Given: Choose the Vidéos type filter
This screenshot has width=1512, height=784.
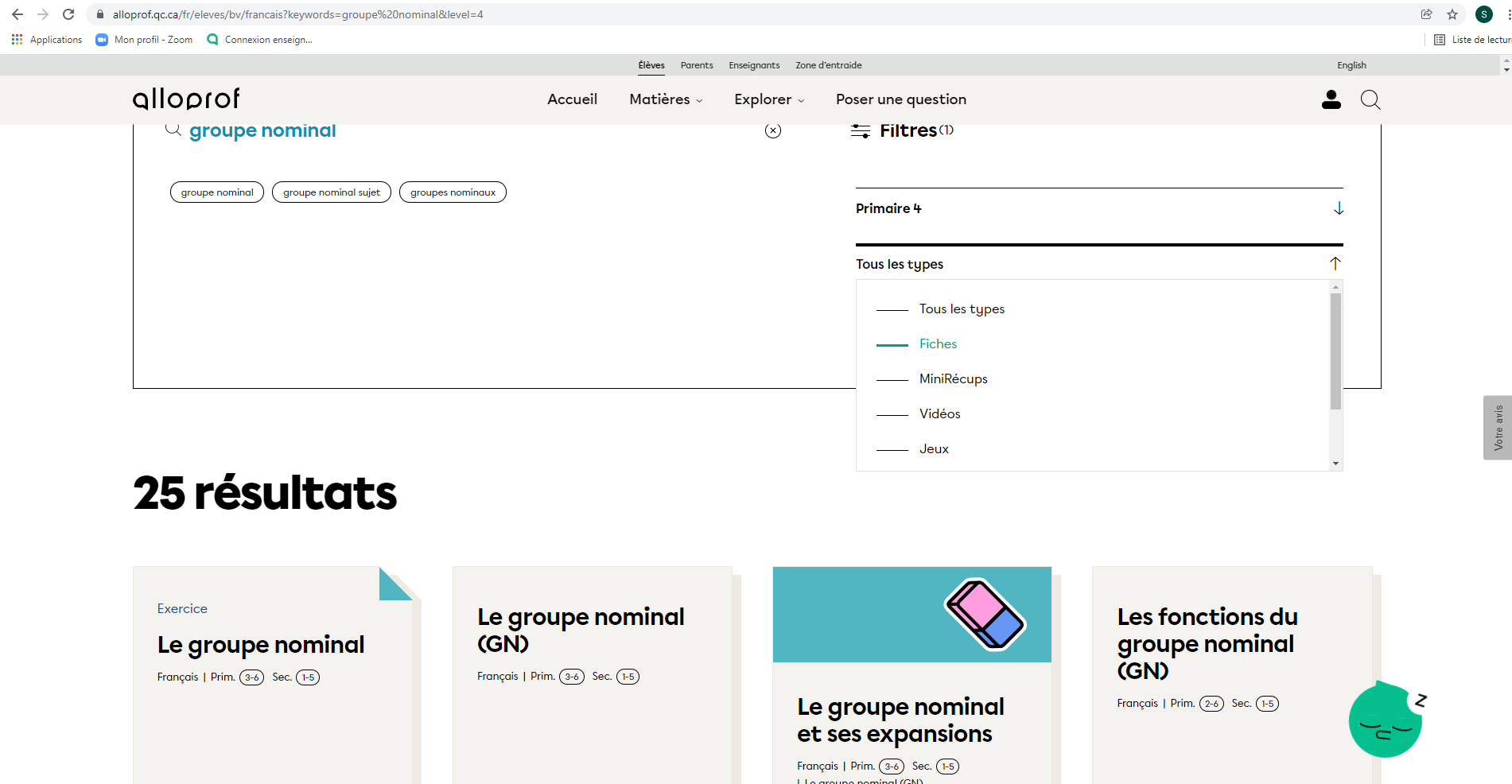Looking at the screenshot, I should (x=939, y=414).
